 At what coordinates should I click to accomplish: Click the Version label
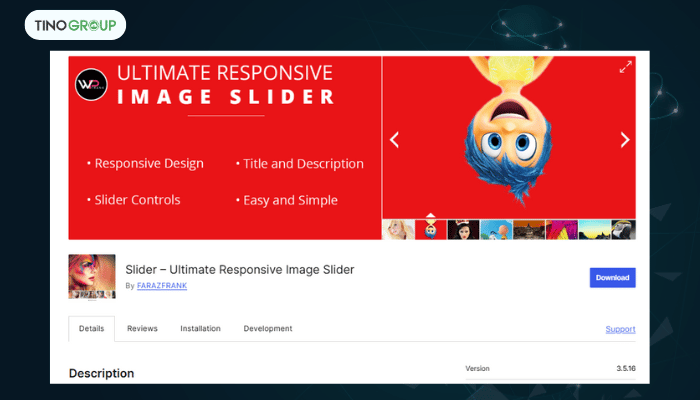477,368
